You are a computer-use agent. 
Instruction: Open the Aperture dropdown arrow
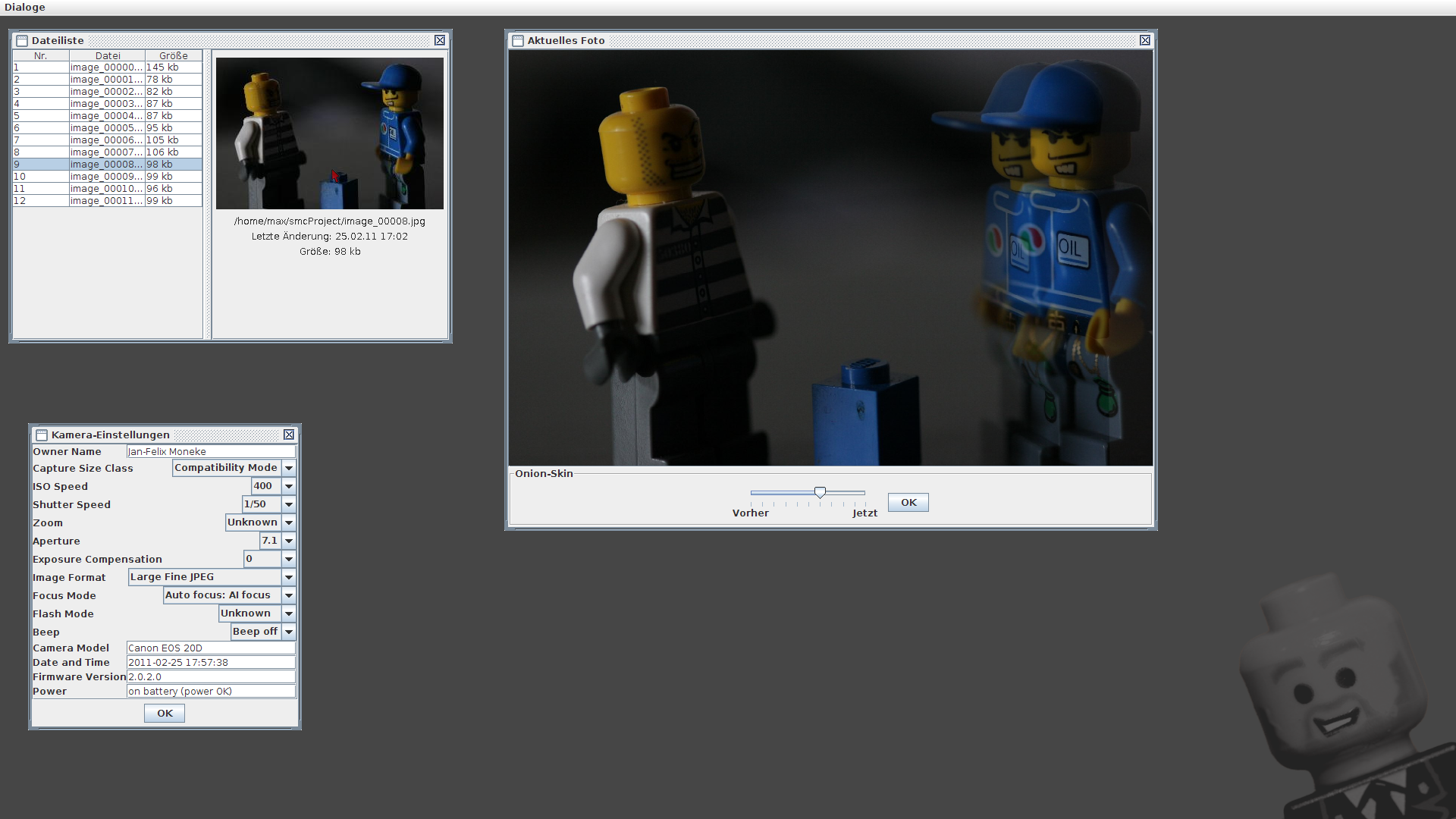coord(289,541)
